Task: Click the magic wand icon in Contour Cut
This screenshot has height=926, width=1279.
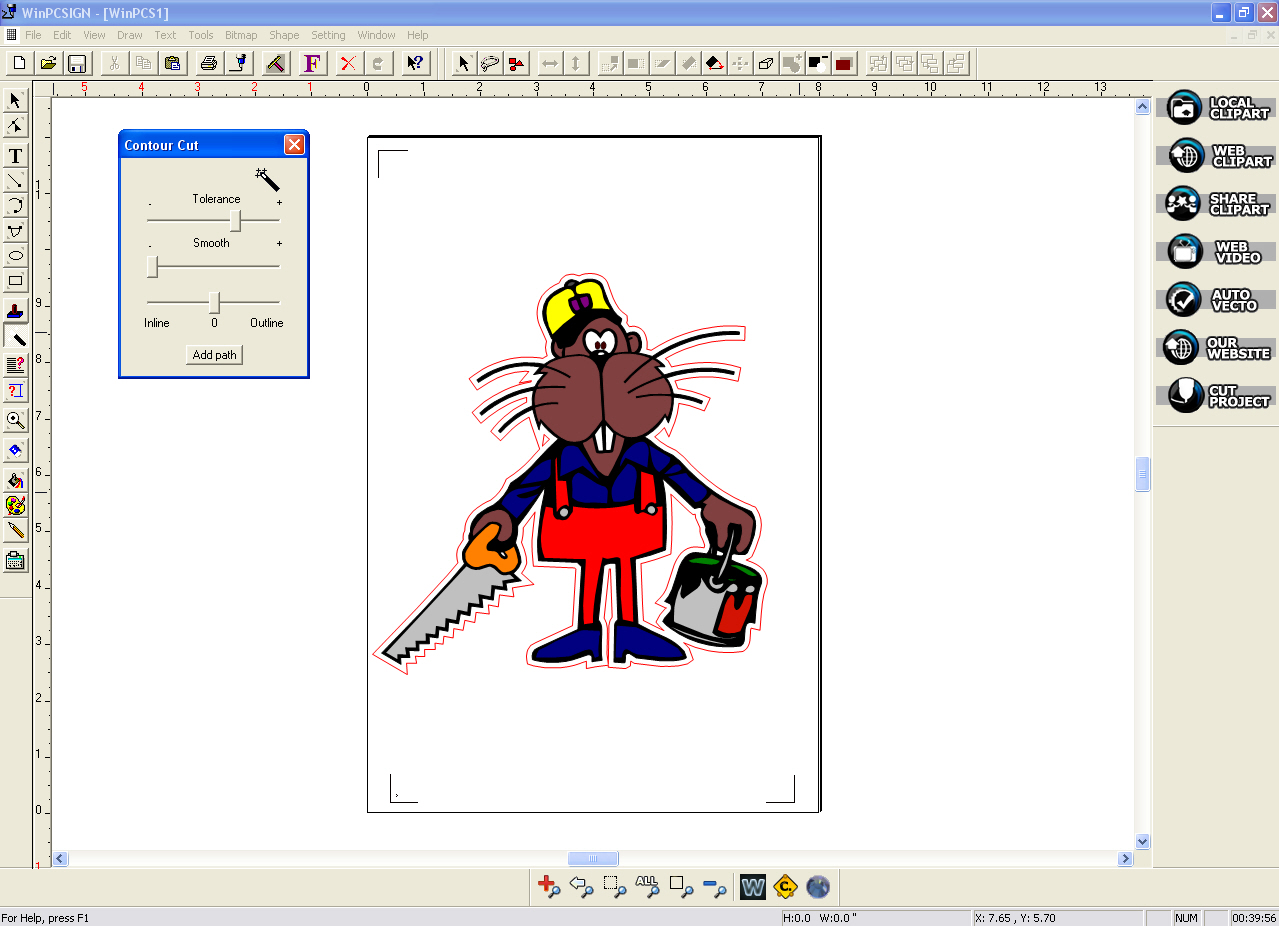Action: pos(267,179)
